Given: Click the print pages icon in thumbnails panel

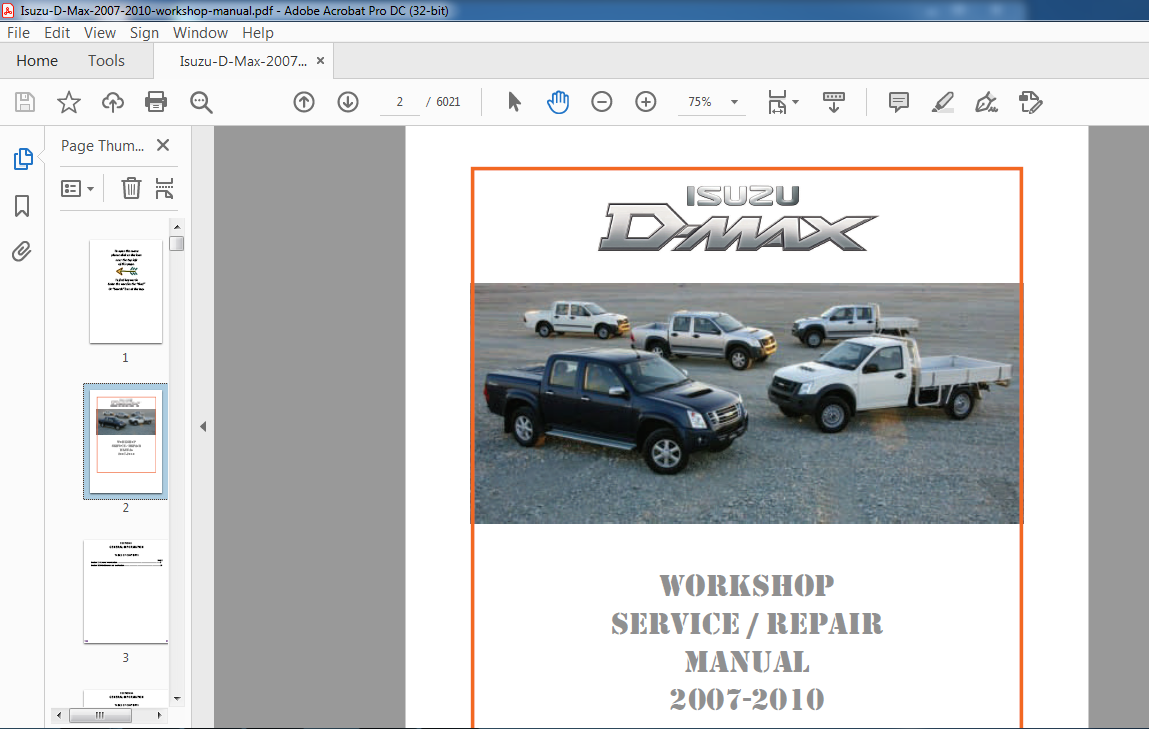Looking at the screenshot, I should point(164,188).
